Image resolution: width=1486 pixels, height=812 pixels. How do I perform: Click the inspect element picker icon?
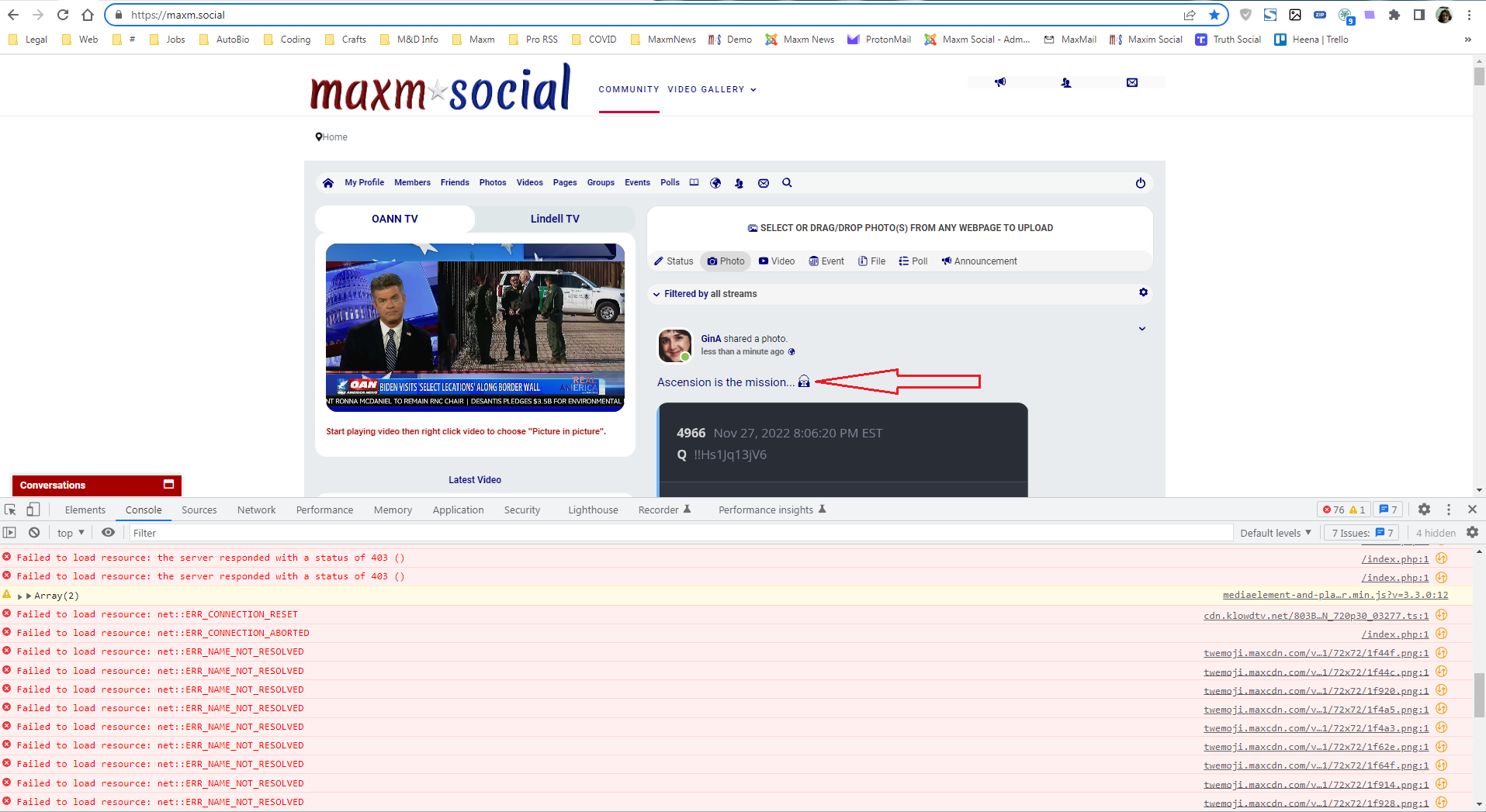11,510
